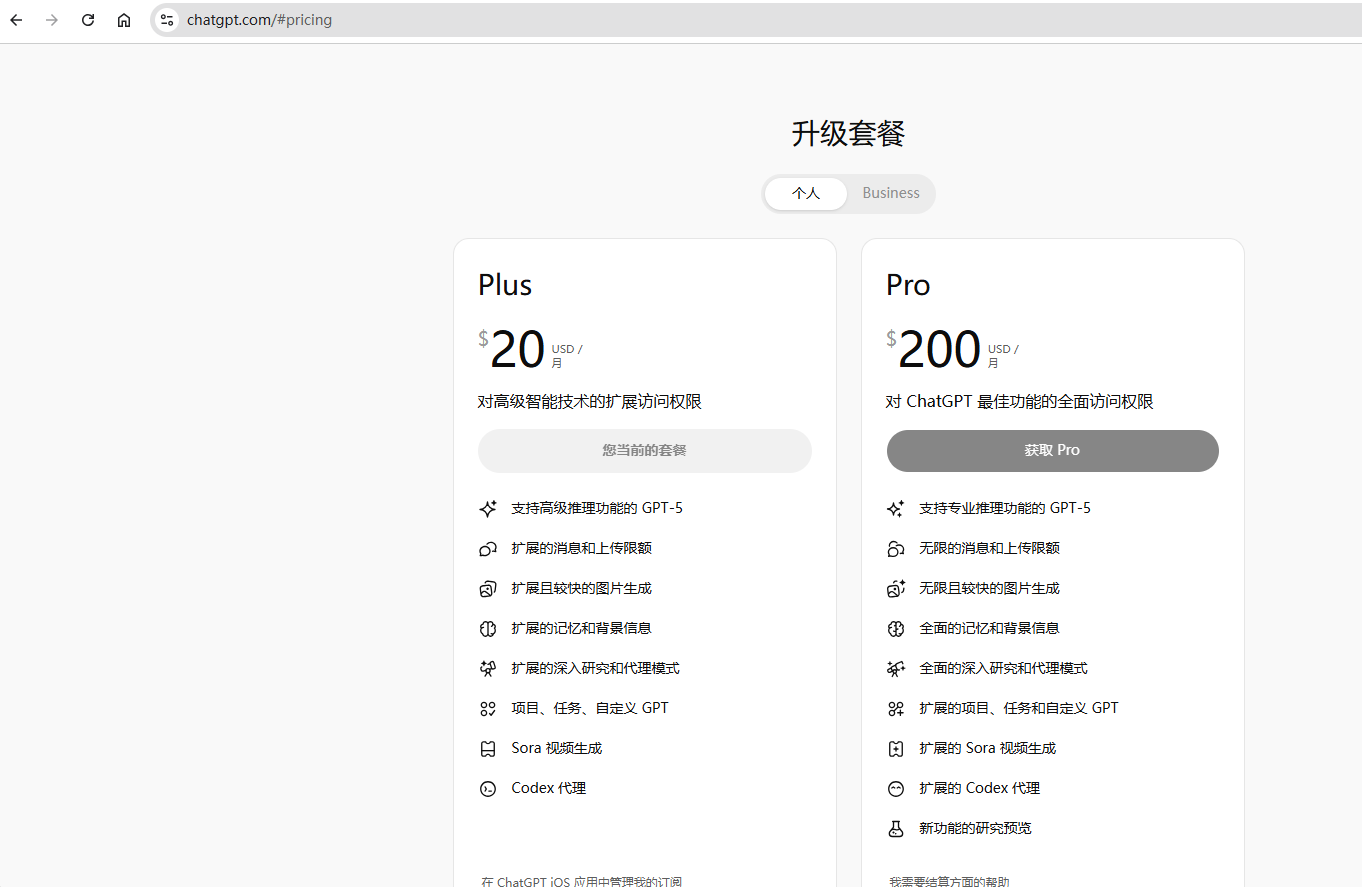This screenshot has height=887, width=1362.
Task: Click icon beside 扩展的 Sora 视频生成
Action: pos(896,749)
